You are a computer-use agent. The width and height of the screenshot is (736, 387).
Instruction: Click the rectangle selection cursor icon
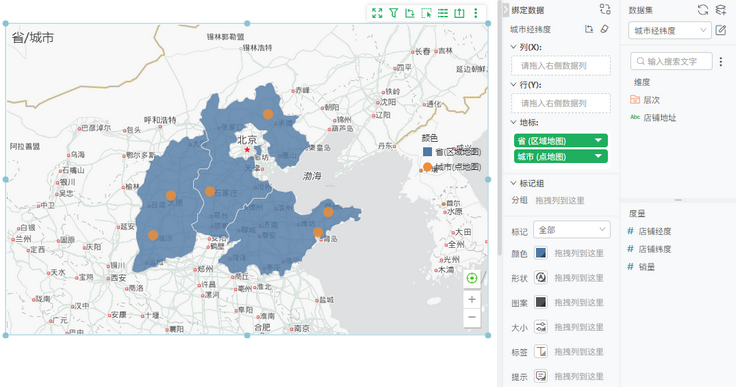point(426,13)
